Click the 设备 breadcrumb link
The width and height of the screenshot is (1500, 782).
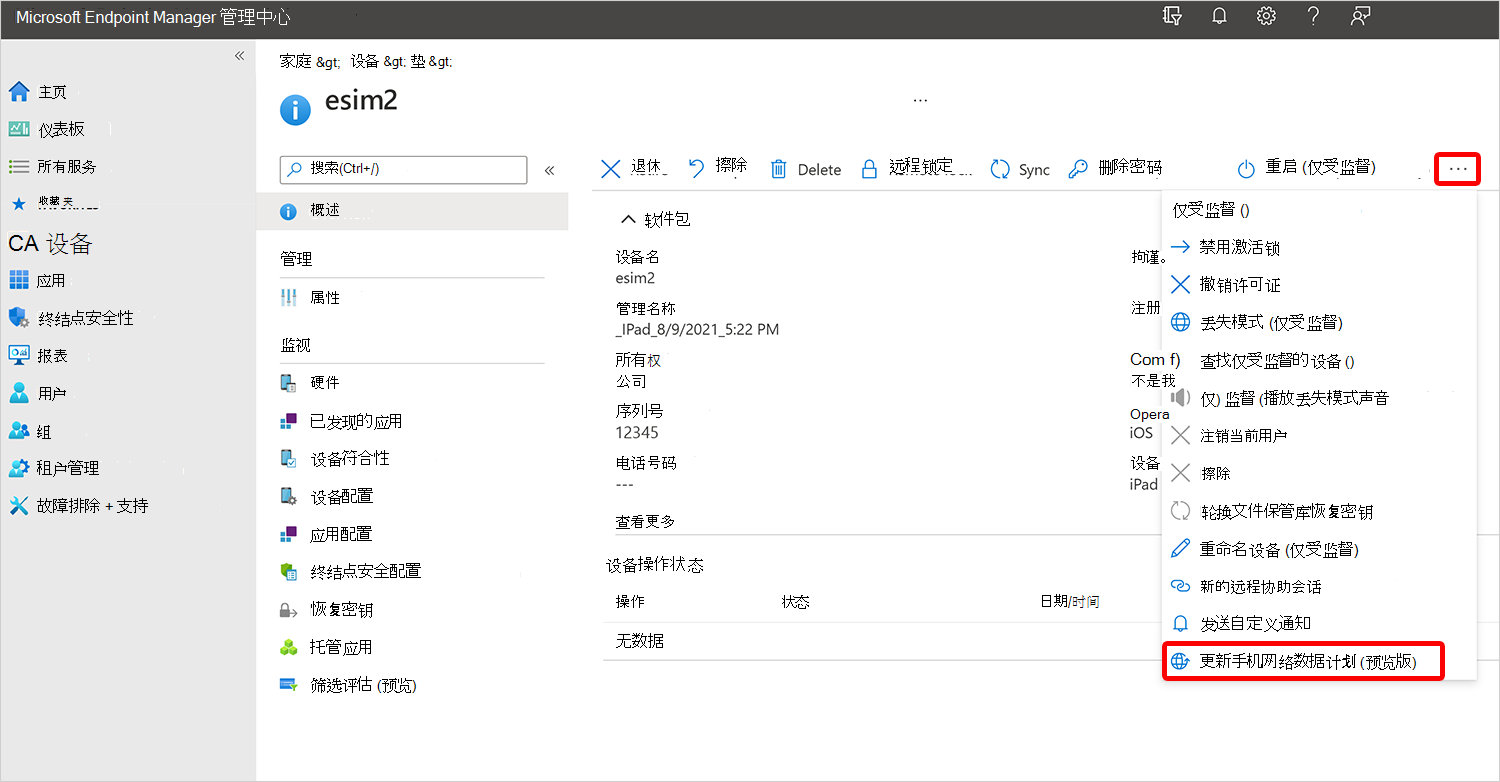pos(365,61)
